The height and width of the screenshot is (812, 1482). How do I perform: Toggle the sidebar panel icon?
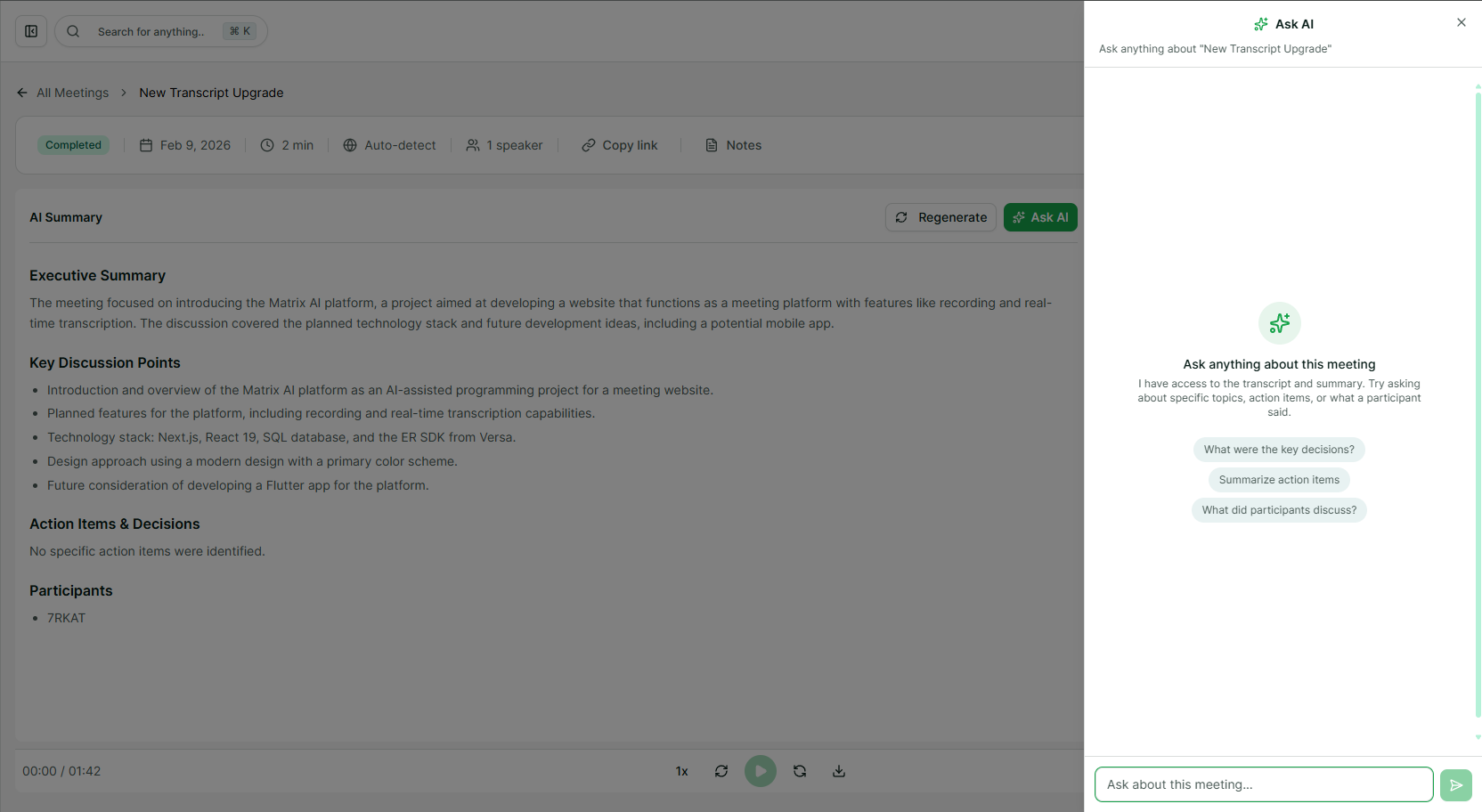click(x=31, y=31)
